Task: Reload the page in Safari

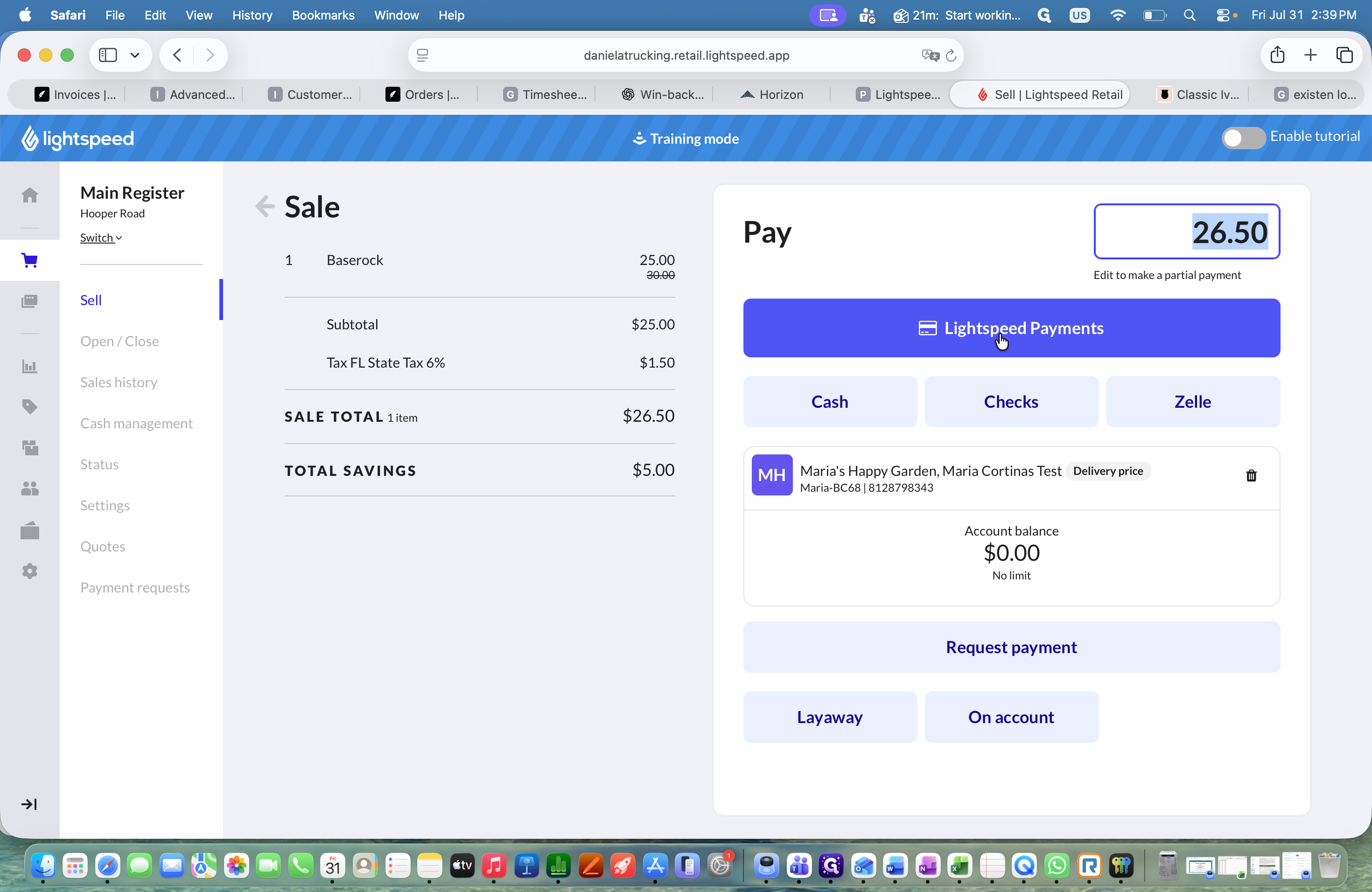Action: click(x=951, y=56)
